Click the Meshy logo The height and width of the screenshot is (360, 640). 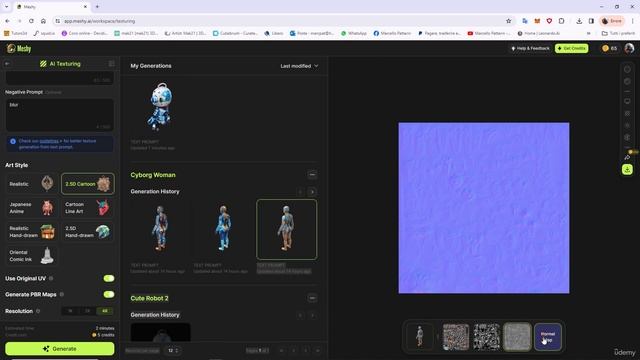click(19, 49)
